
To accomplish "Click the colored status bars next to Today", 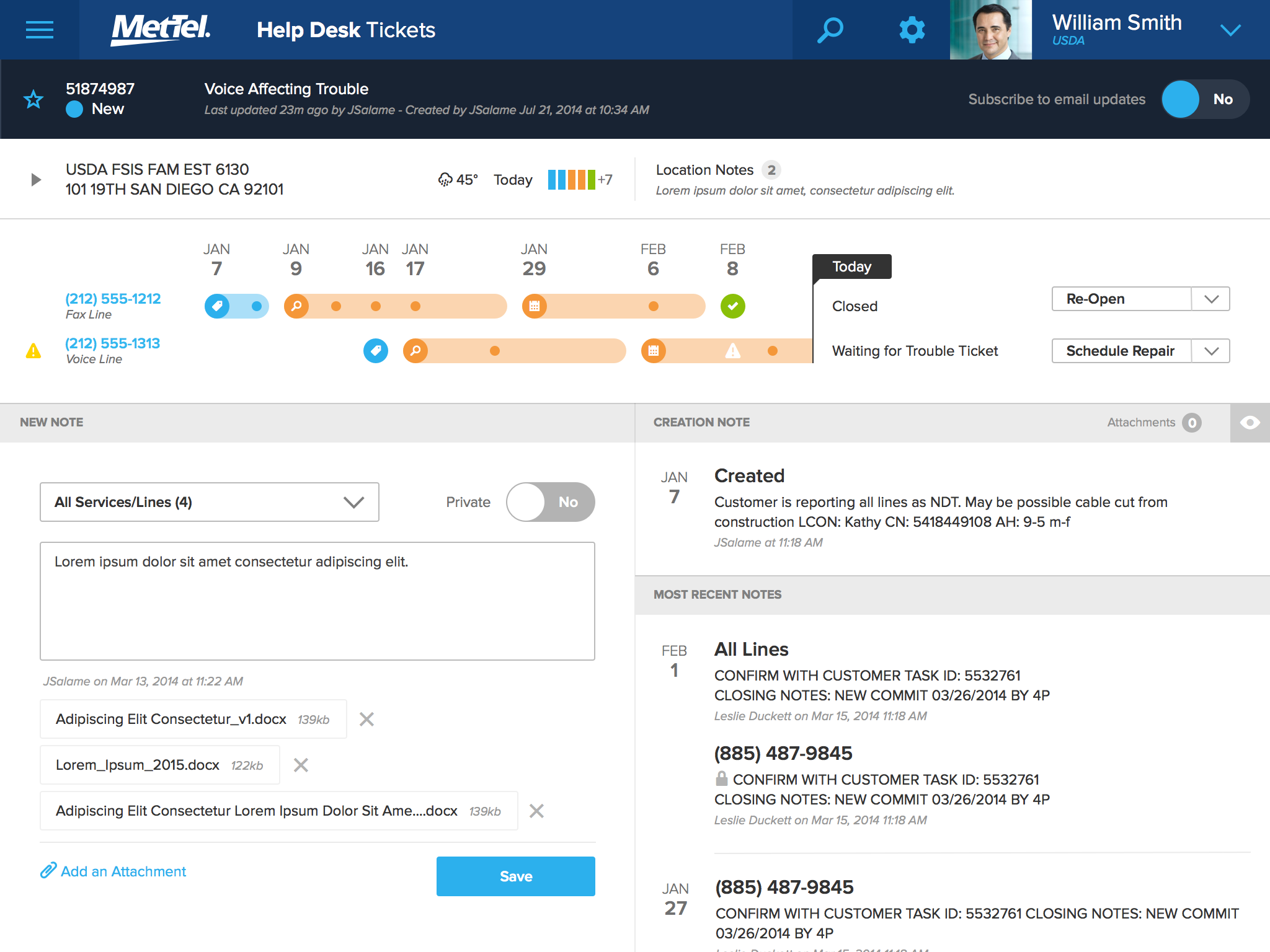I will tap(571, 180).
